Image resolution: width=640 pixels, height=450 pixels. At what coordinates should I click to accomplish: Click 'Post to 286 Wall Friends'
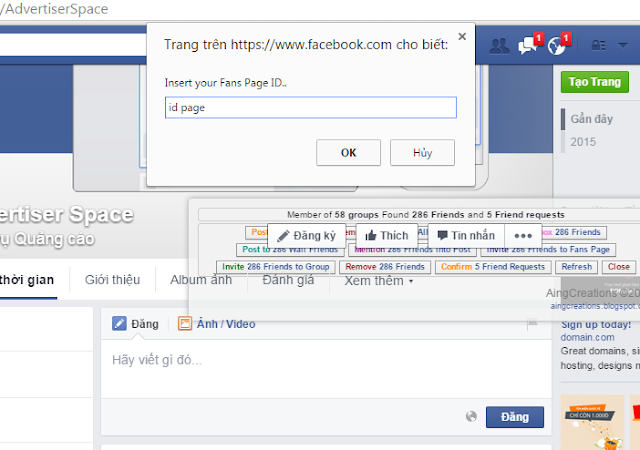click(290, 250)
